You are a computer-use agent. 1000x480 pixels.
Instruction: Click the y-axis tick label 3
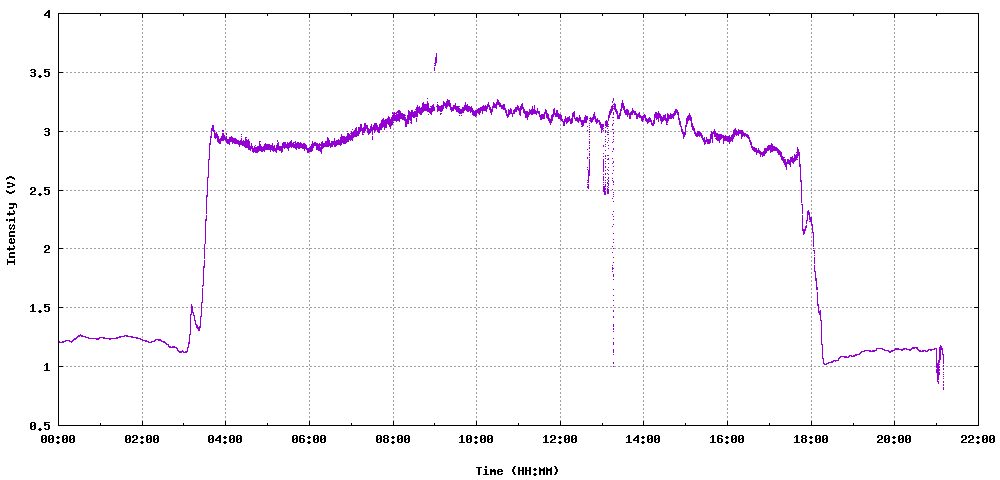coord(48,132)
